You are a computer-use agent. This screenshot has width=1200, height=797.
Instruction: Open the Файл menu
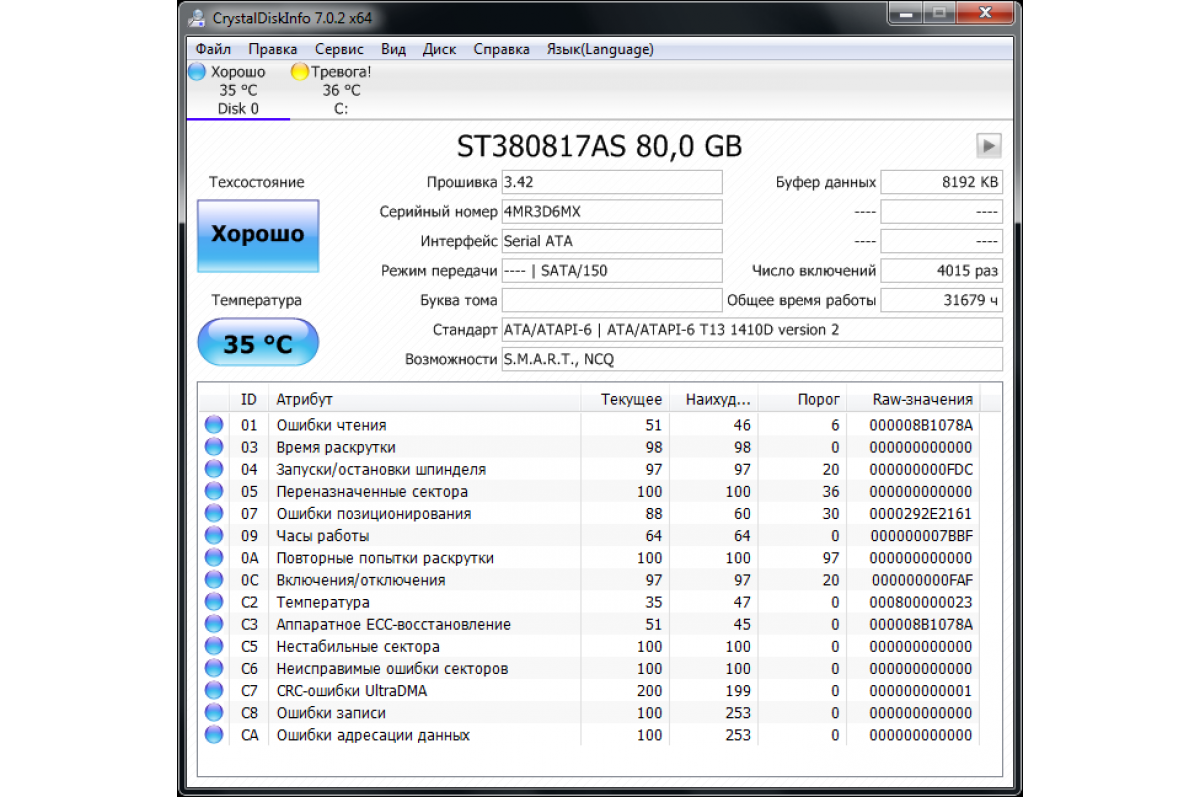pyautogui.click(x=214, y=49)
